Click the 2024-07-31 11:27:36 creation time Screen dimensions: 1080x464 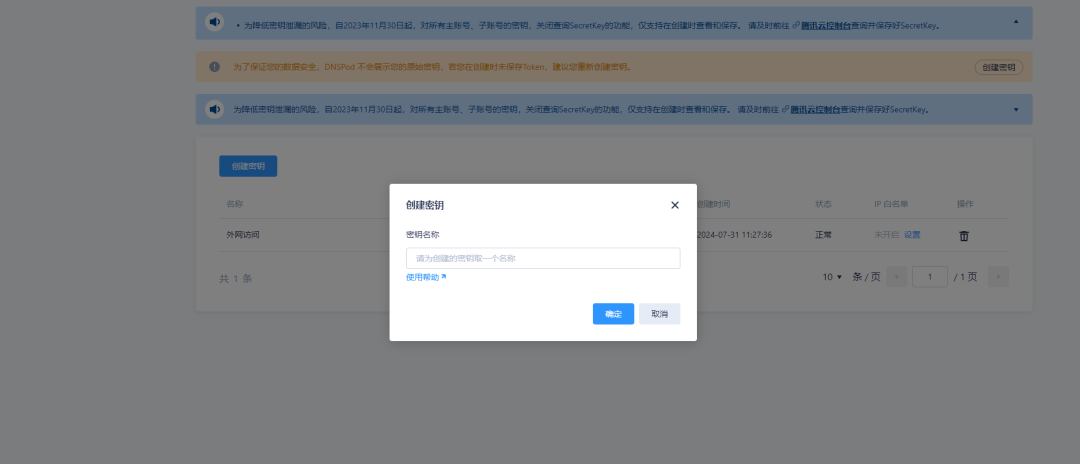(734, 235)
